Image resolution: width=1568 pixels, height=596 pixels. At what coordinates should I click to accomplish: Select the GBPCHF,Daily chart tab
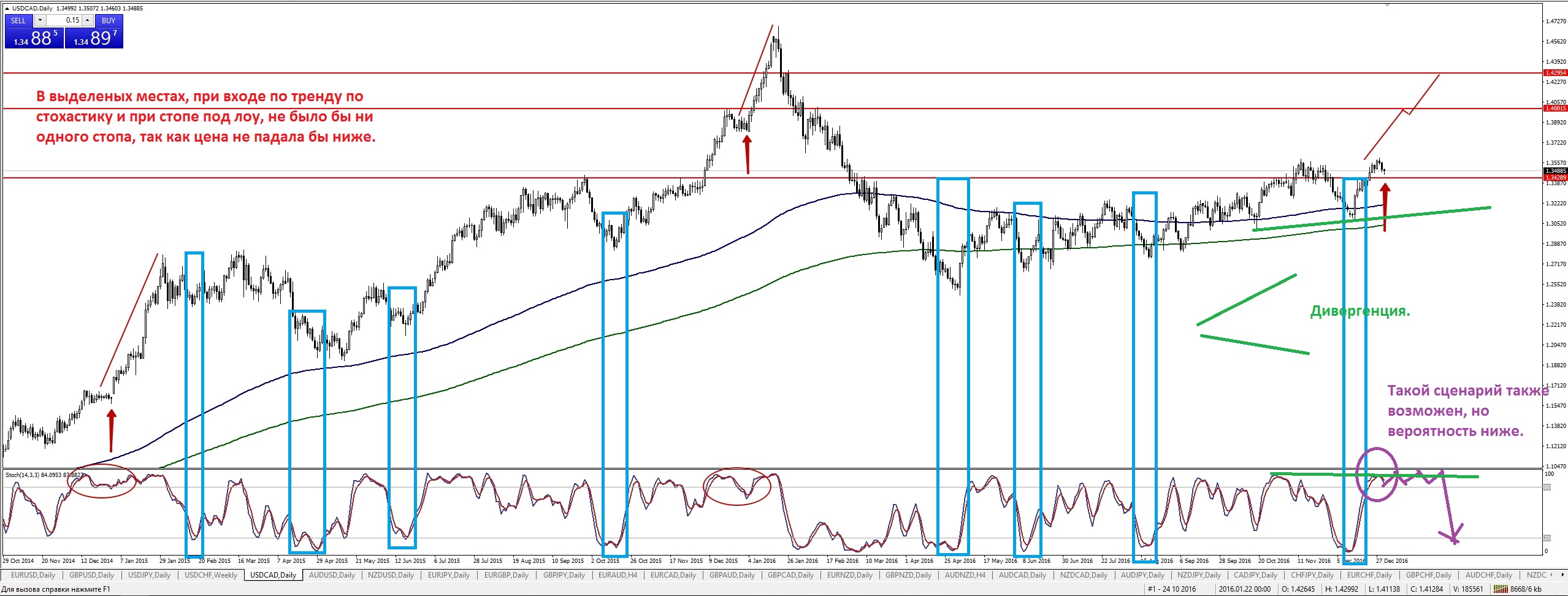click(x=1429, y=575)
